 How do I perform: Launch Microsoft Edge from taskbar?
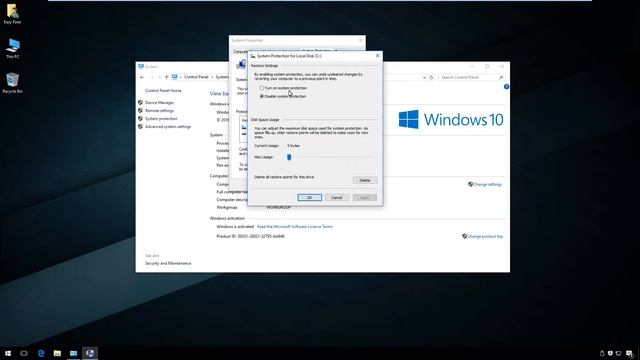pos(41,353)
